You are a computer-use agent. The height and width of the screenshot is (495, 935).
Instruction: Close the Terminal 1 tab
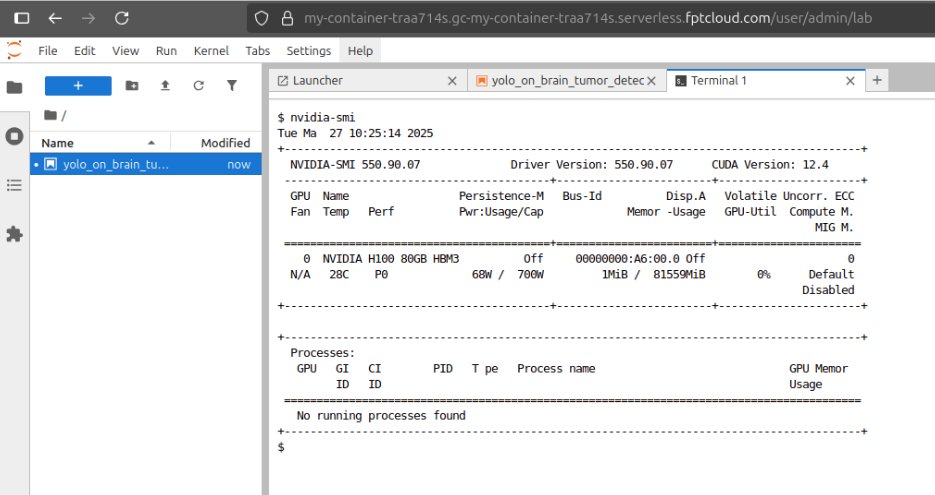tap(850, 81)
